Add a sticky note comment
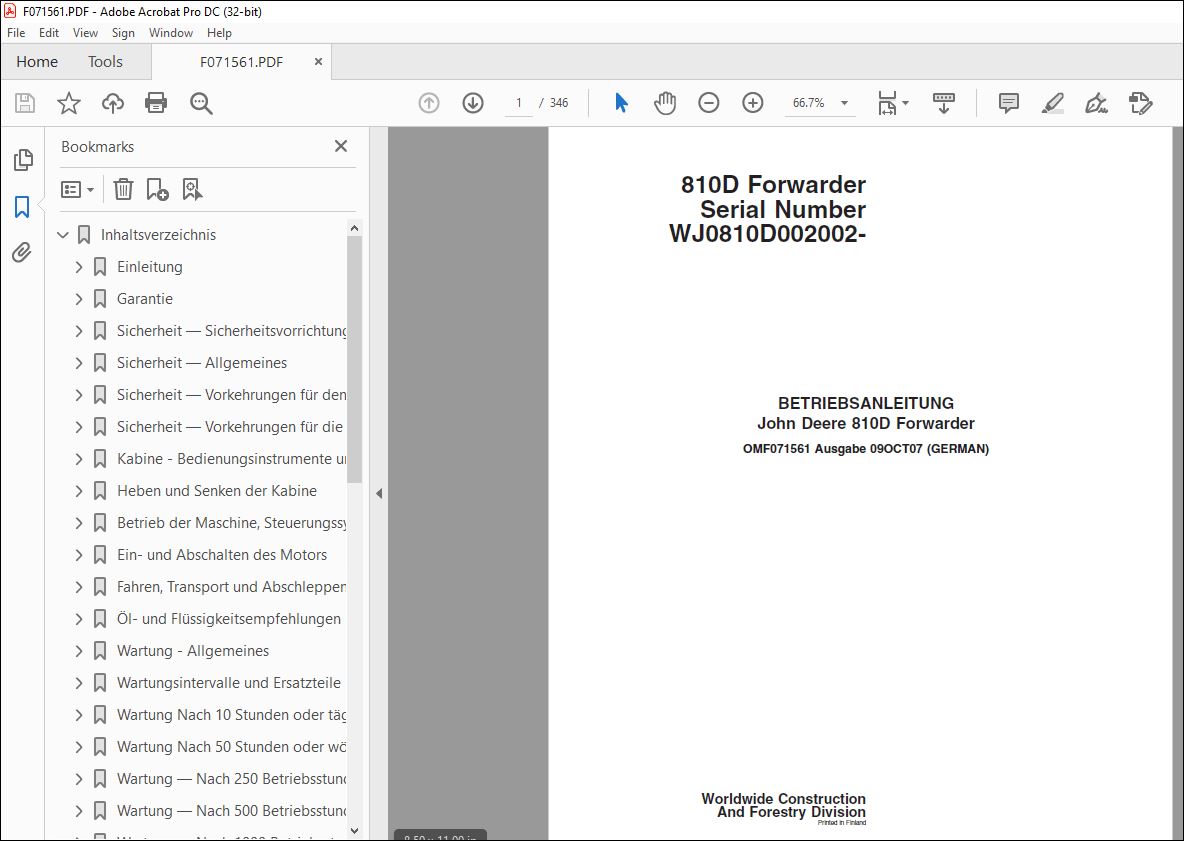The width and height of the screenshot is (1184, 841). [x=1009, y=103]
